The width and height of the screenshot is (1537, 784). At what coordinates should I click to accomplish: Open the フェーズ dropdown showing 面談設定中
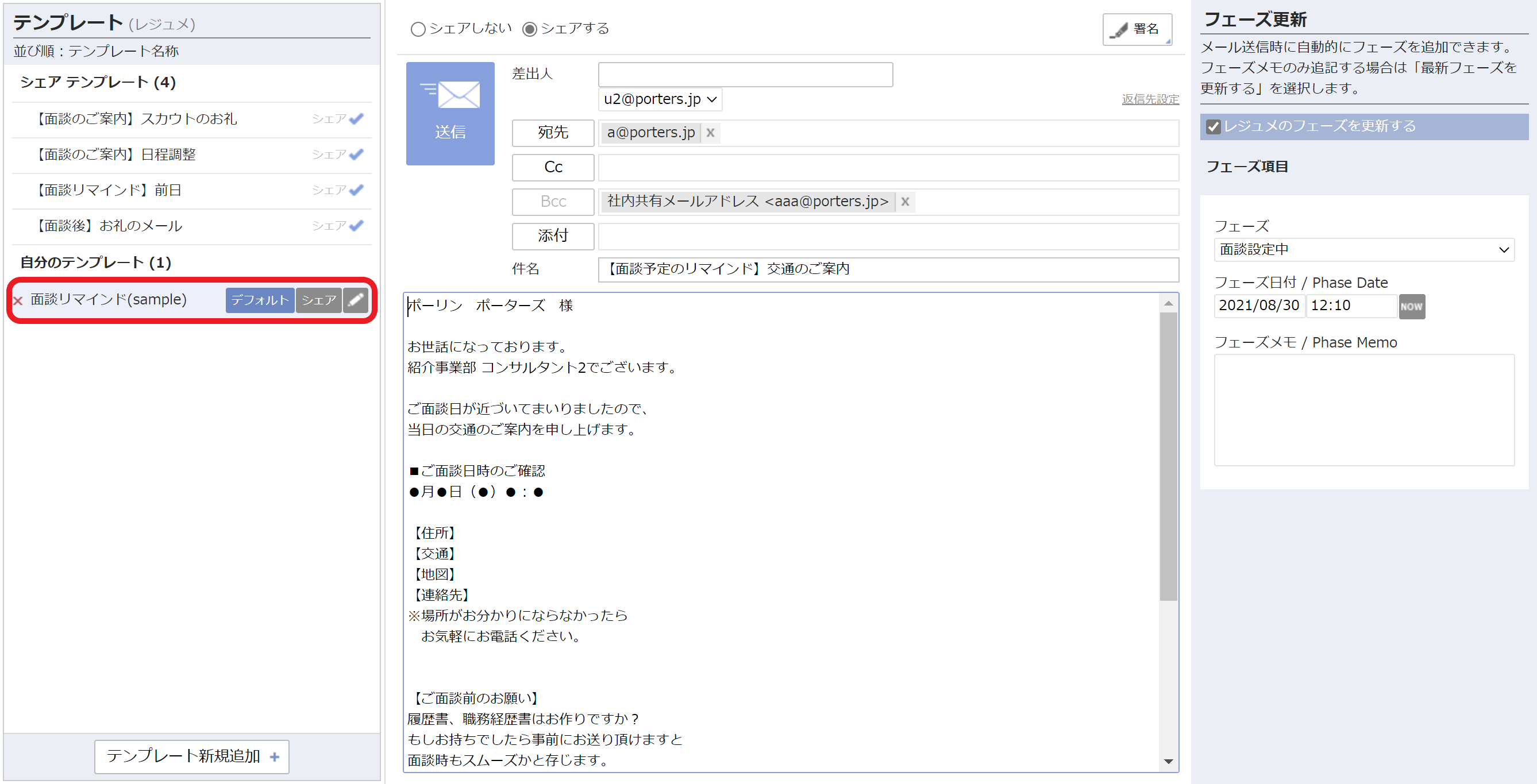(1364, 249)
